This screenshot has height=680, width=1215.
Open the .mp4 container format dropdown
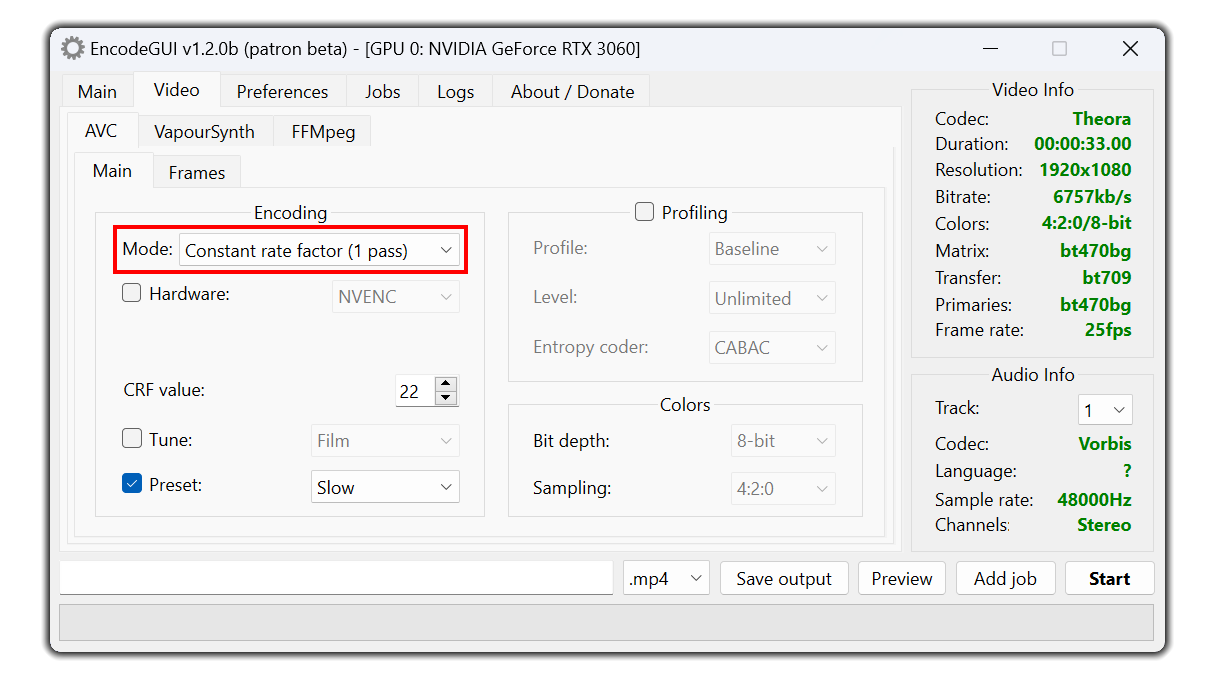pyautogui.click(x=666, y=578)
